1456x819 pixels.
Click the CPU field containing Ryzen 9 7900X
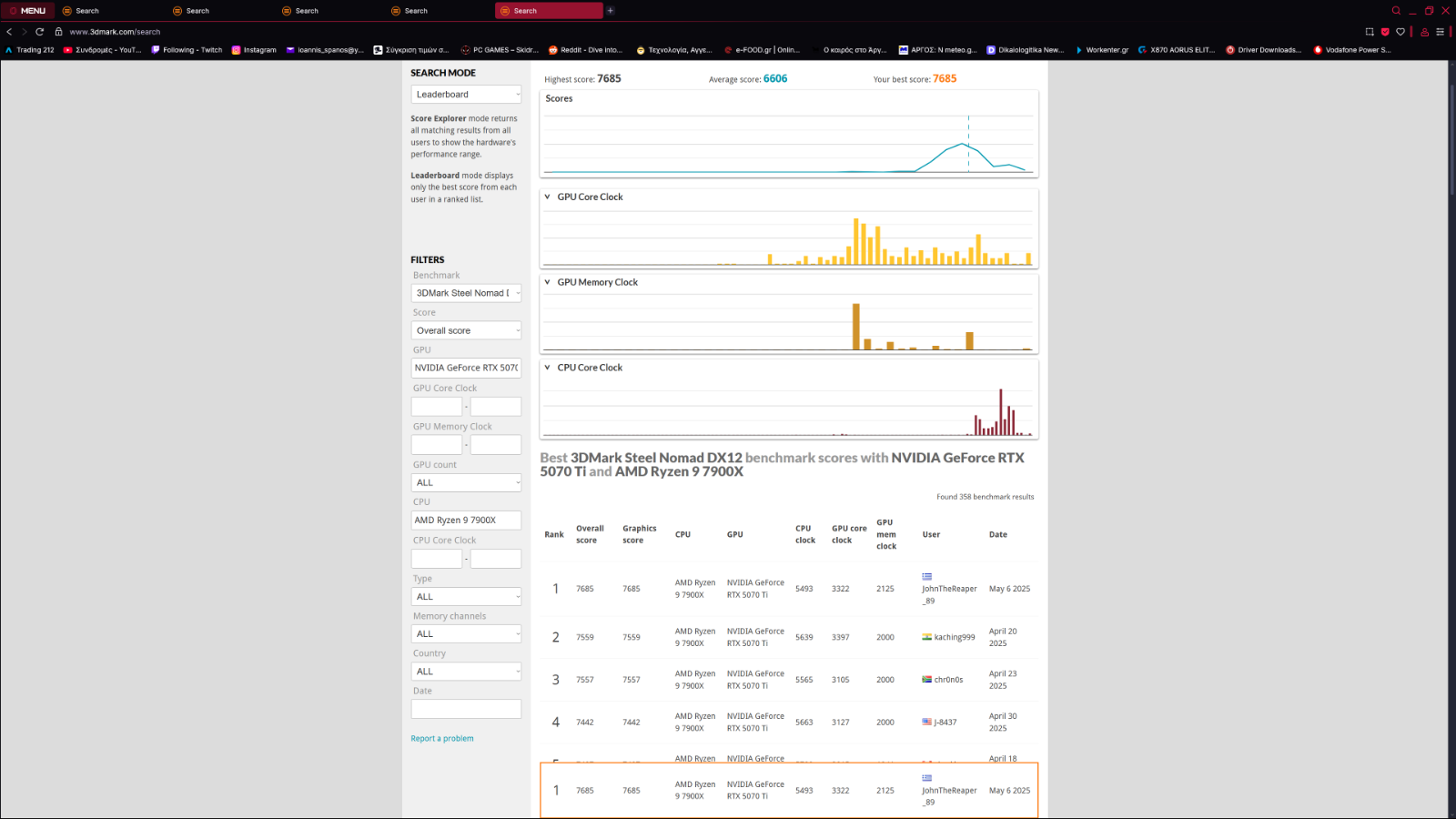(x=466, y=521)
